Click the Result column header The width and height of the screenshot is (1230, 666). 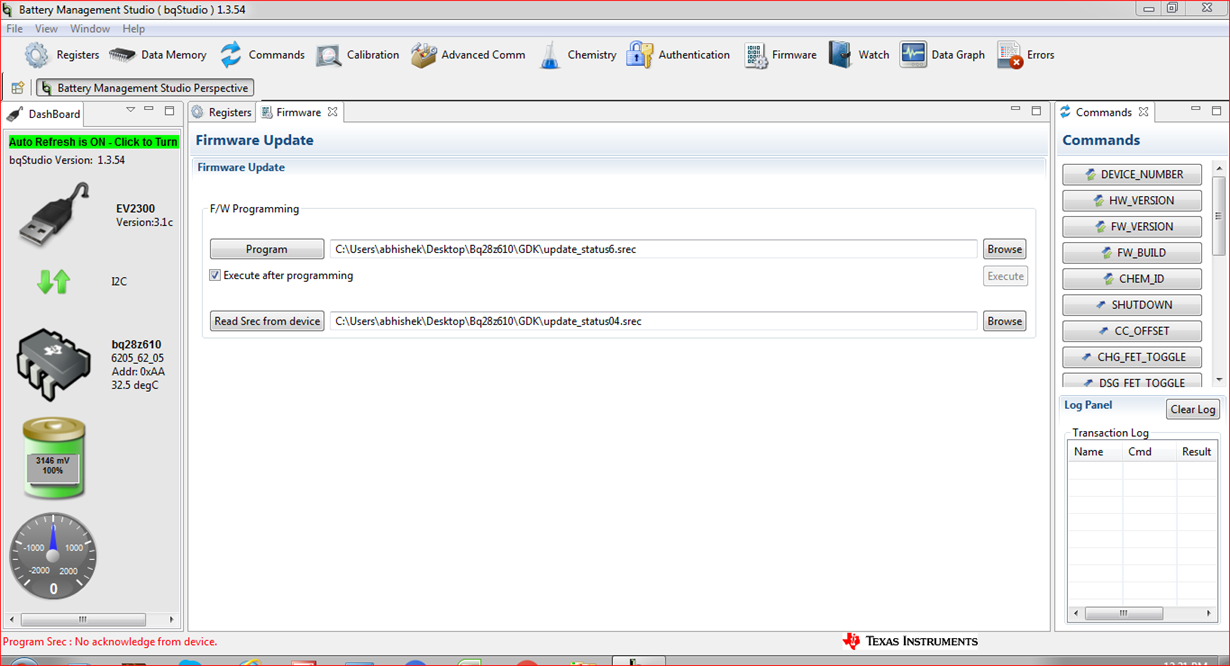(1196, 451)
